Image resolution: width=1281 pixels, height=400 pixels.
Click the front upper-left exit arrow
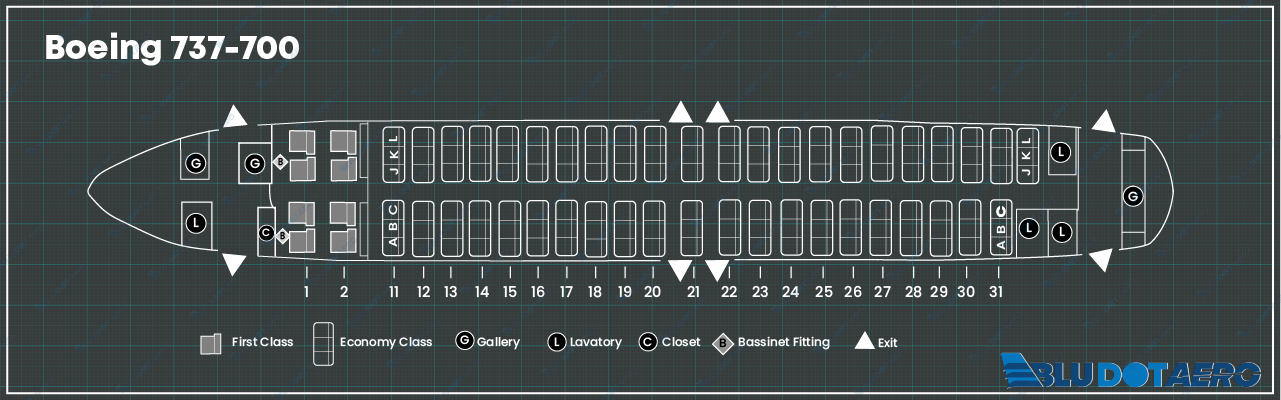coord(234,116)
